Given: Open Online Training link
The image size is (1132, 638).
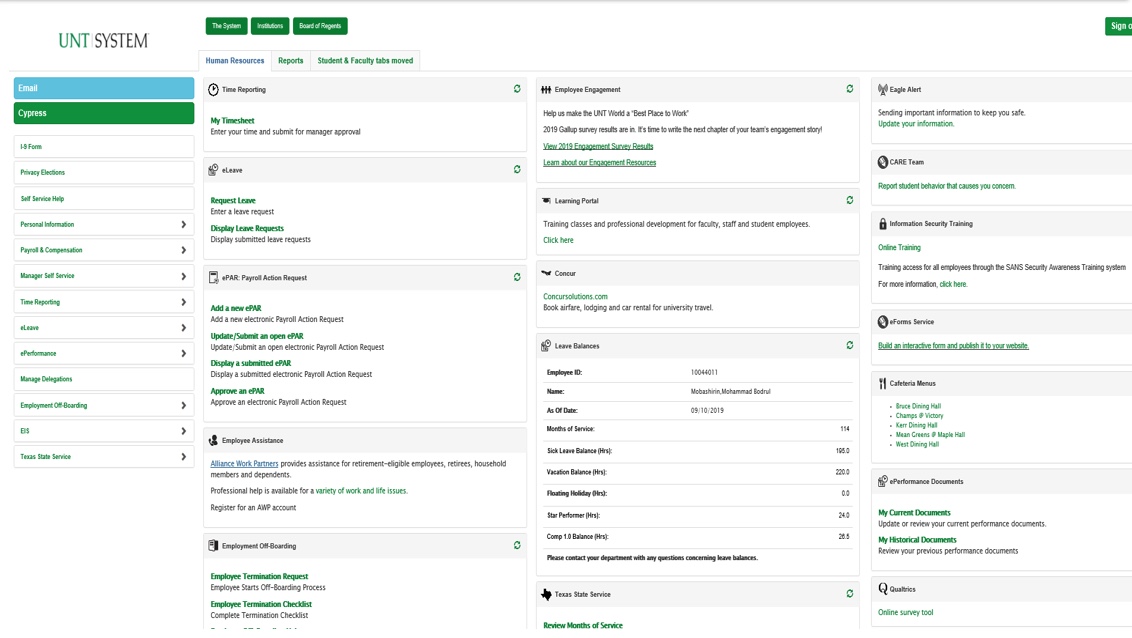Looking at the screenshot, I should coord(899,248).
